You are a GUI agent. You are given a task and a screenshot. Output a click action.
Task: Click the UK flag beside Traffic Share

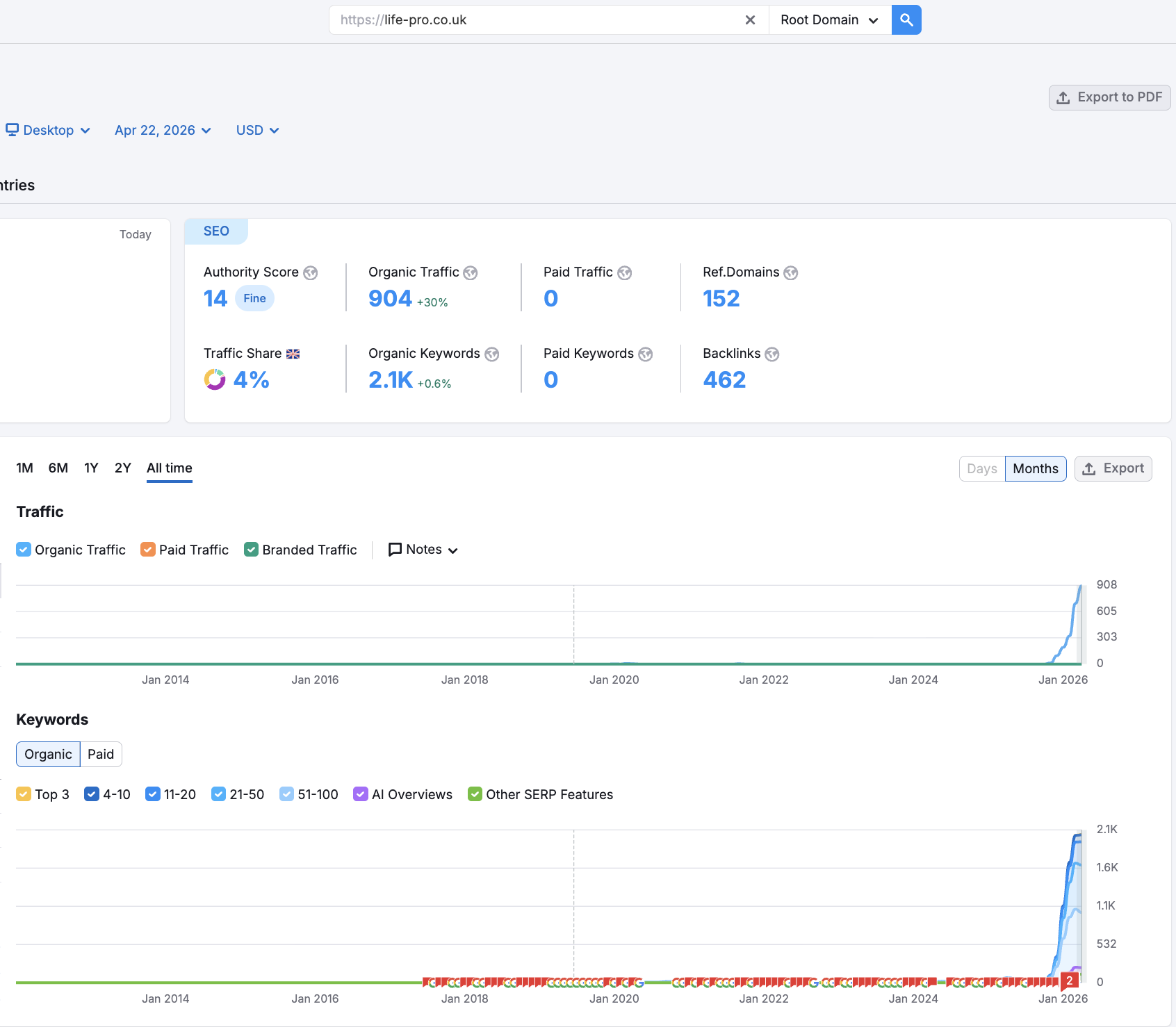pyautogui.click(x=293, y=353)
